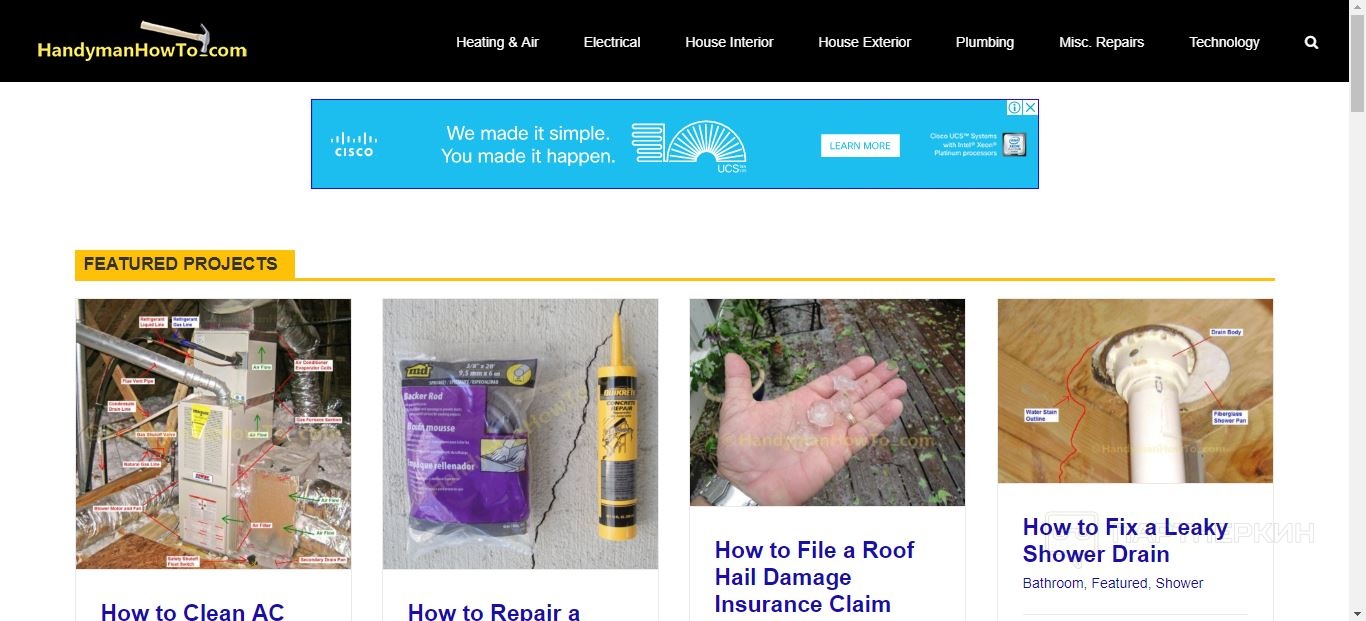This screenshot has height=621, width=1366.
Task: Open the site search magnifier icon
Action: point(1311,42)
